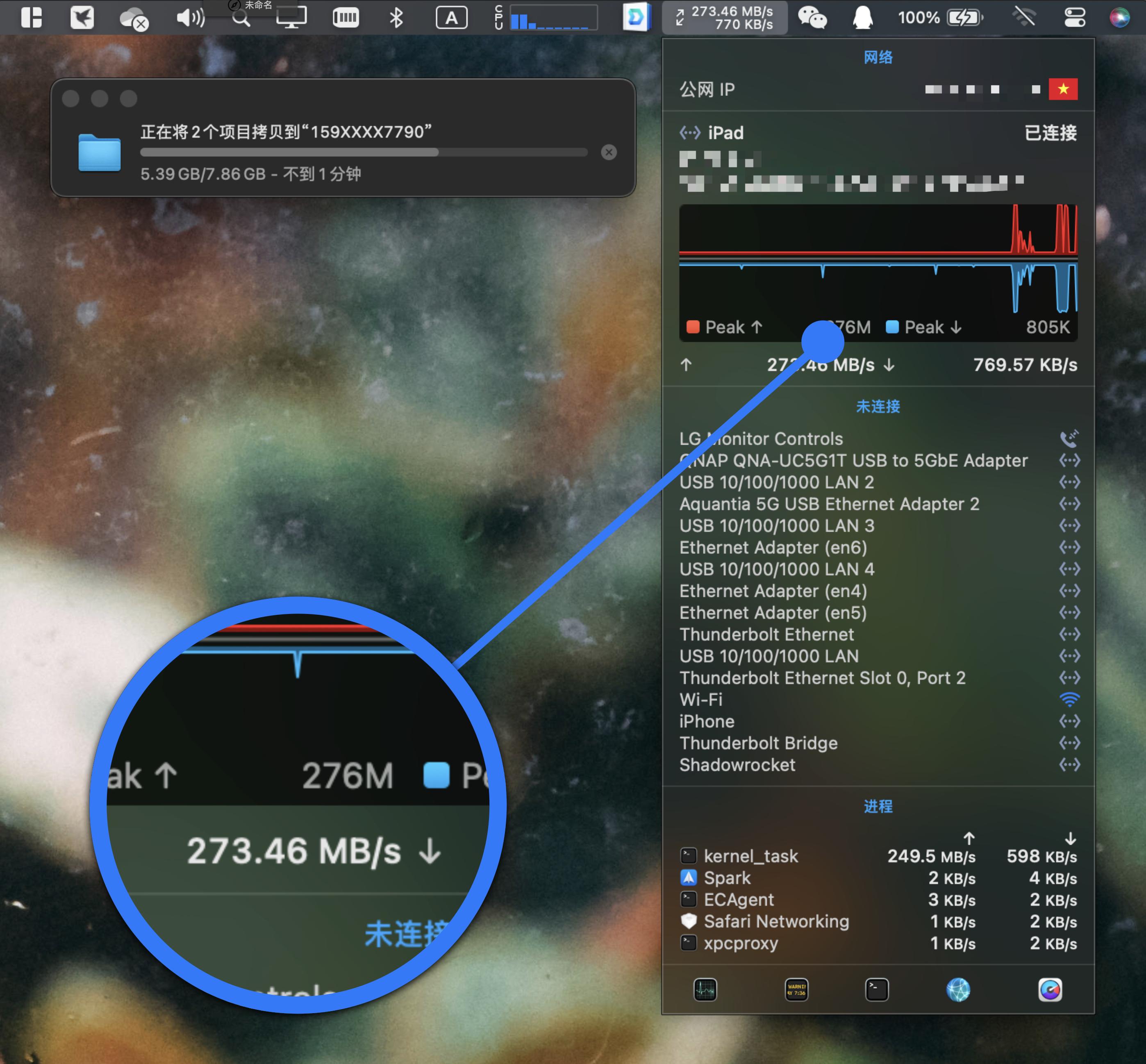Viewport: 1146px width, 1064px height.
Task: Open the QQ penguin menu bar icon
Action: [862, 17]
